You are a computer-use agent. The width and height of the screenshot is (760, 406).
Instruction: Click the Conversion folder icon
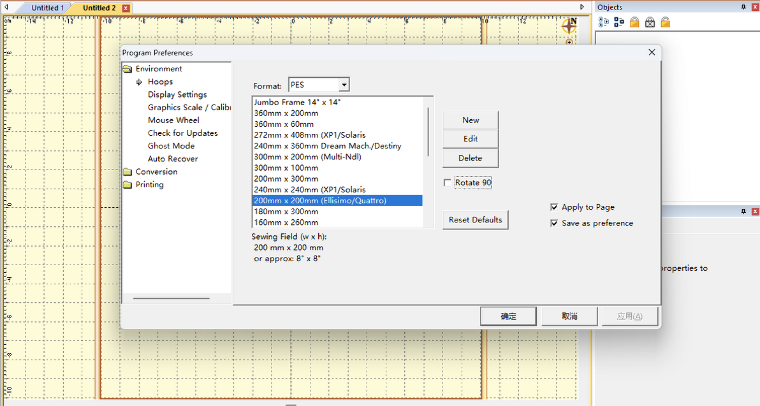pos(127,172)
